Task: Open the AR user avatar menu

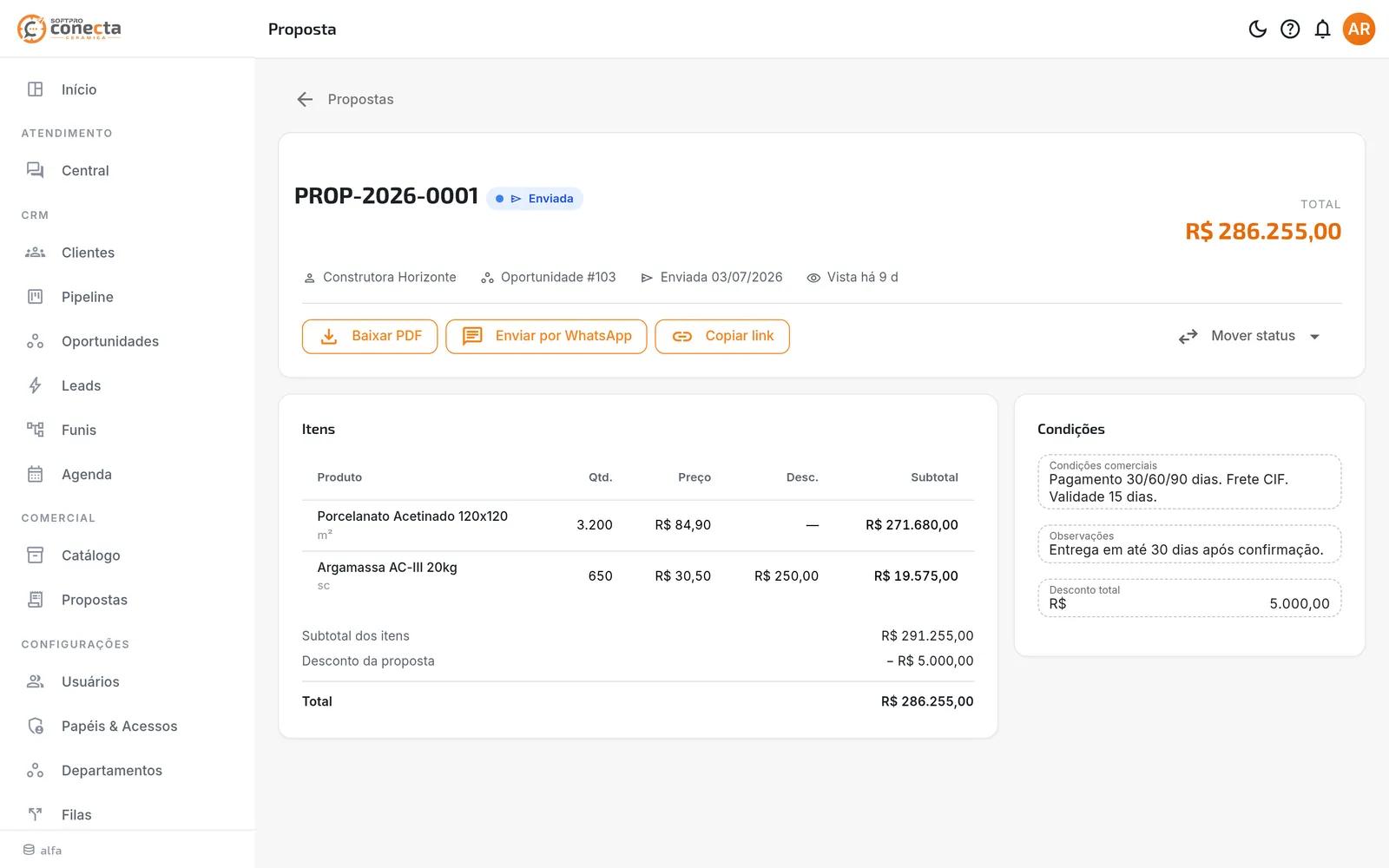Action: [x=1359, y=29]
